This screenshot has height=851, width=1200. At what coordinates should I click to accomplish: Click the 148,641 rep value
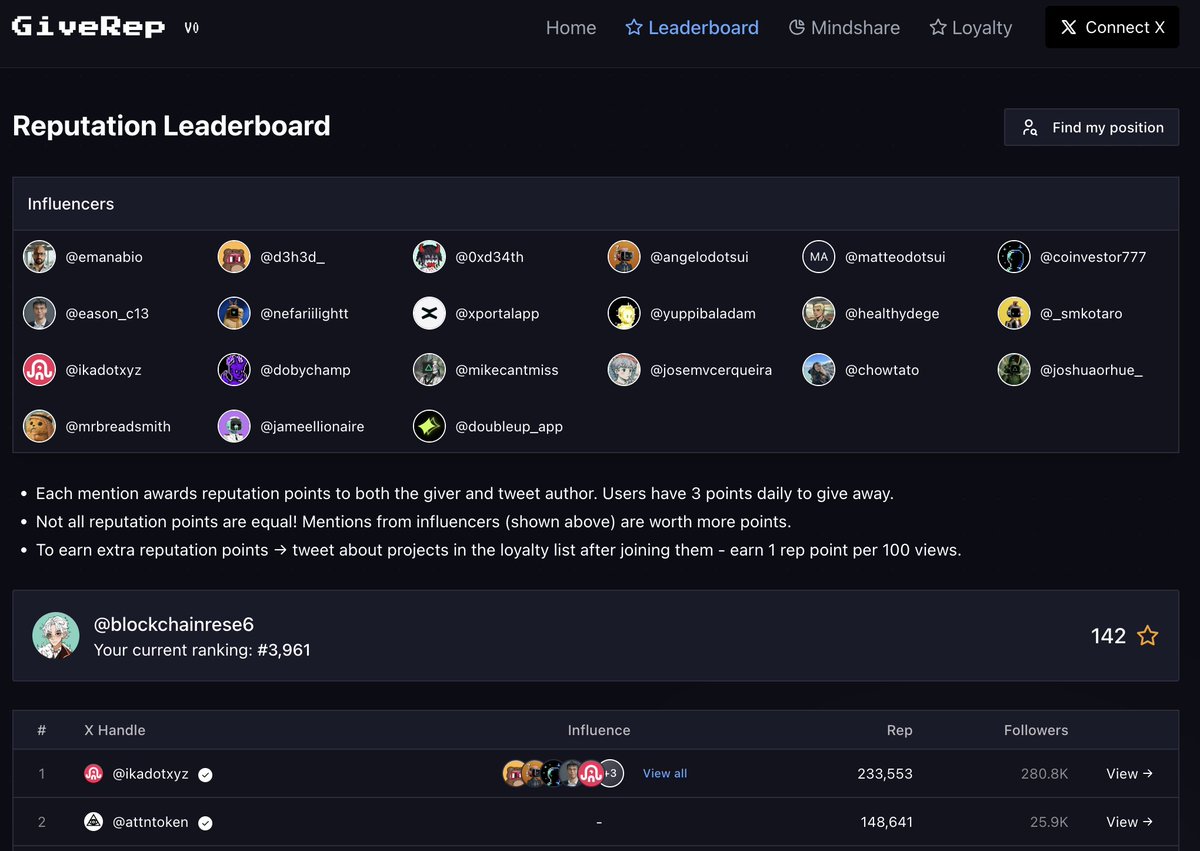pos(887,822)
